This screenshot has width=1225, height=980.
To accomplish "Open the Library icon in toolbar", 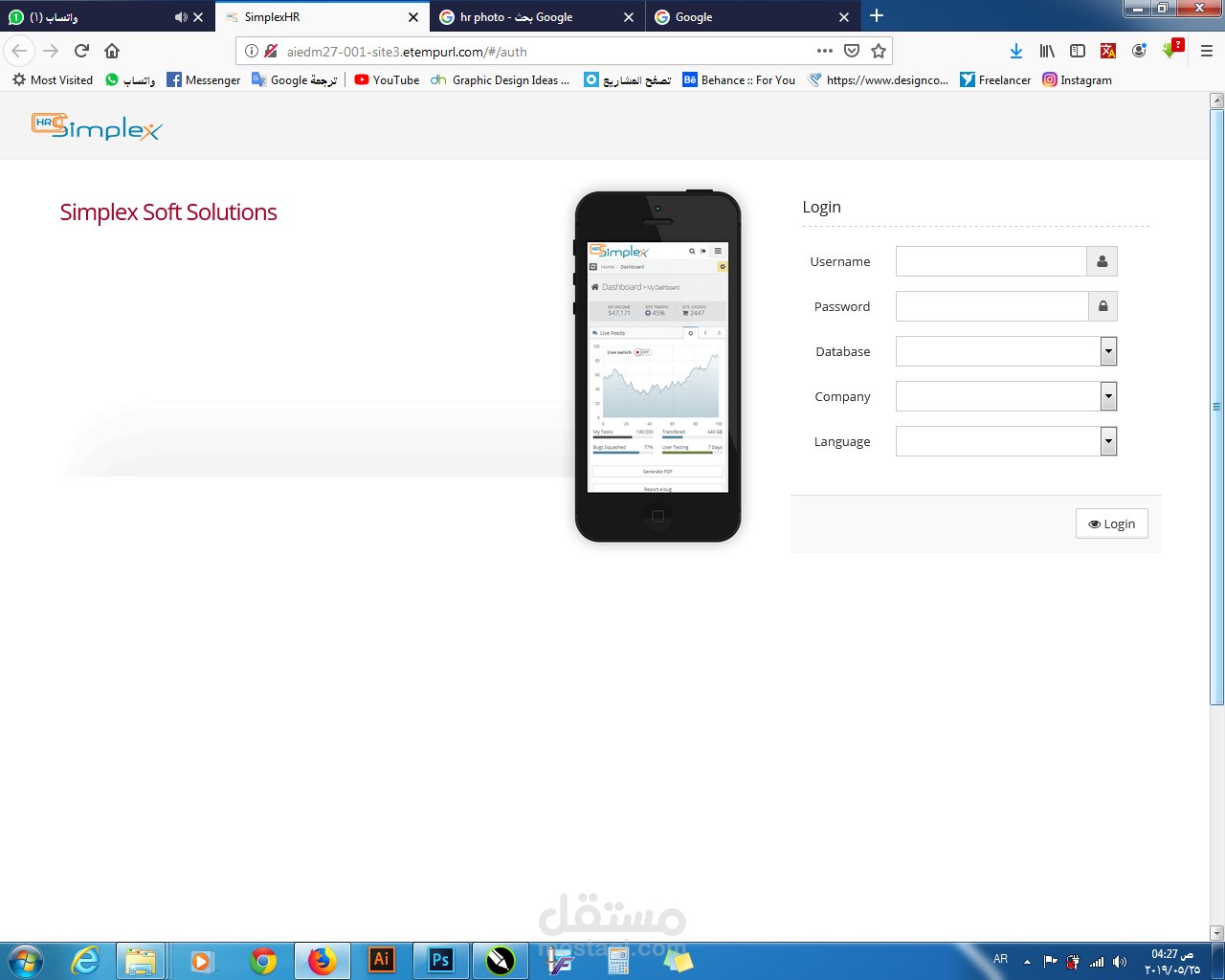I will [x=1047, y=51].
